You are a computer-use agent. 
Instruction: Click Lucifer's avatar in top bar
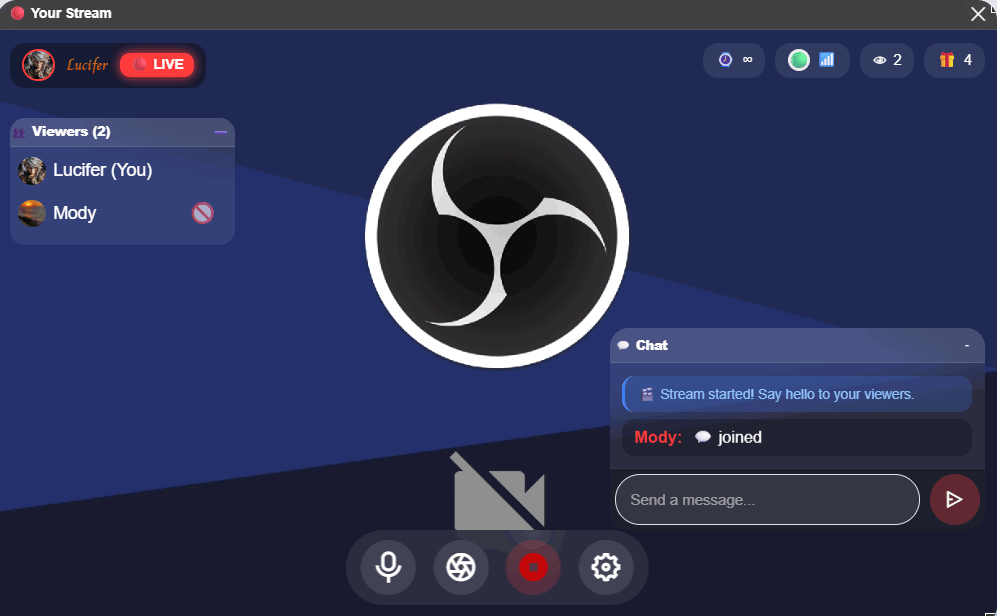click(x=39, y=65)
